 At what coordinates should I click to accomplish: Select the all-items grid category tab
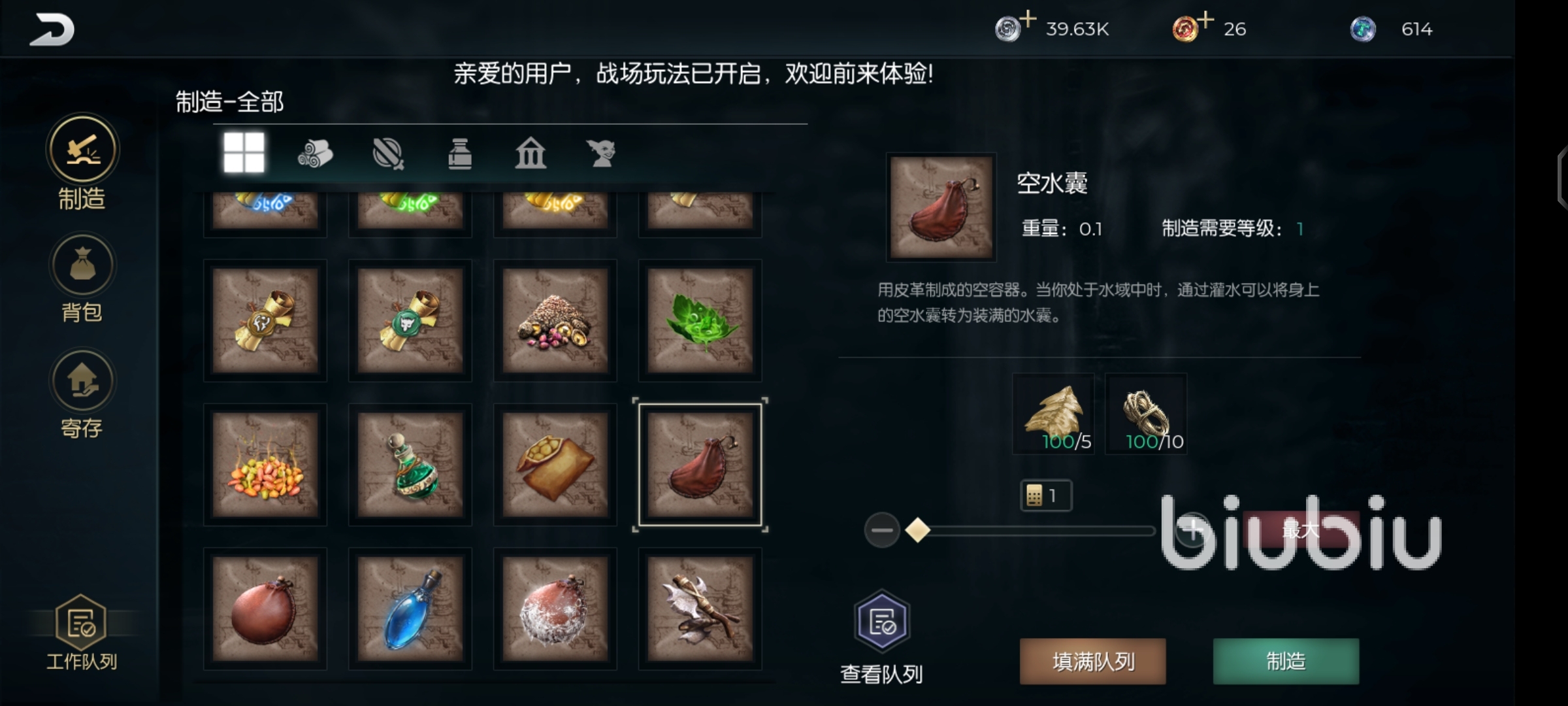244,153
